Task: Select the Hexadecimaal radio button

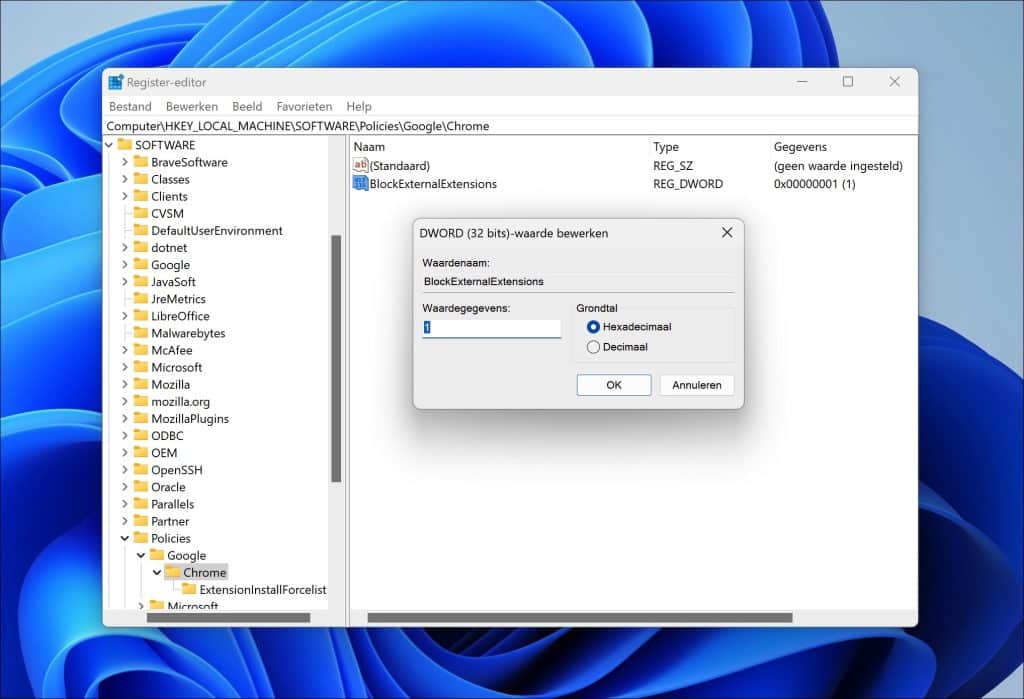Action: (x=593, y=327)
